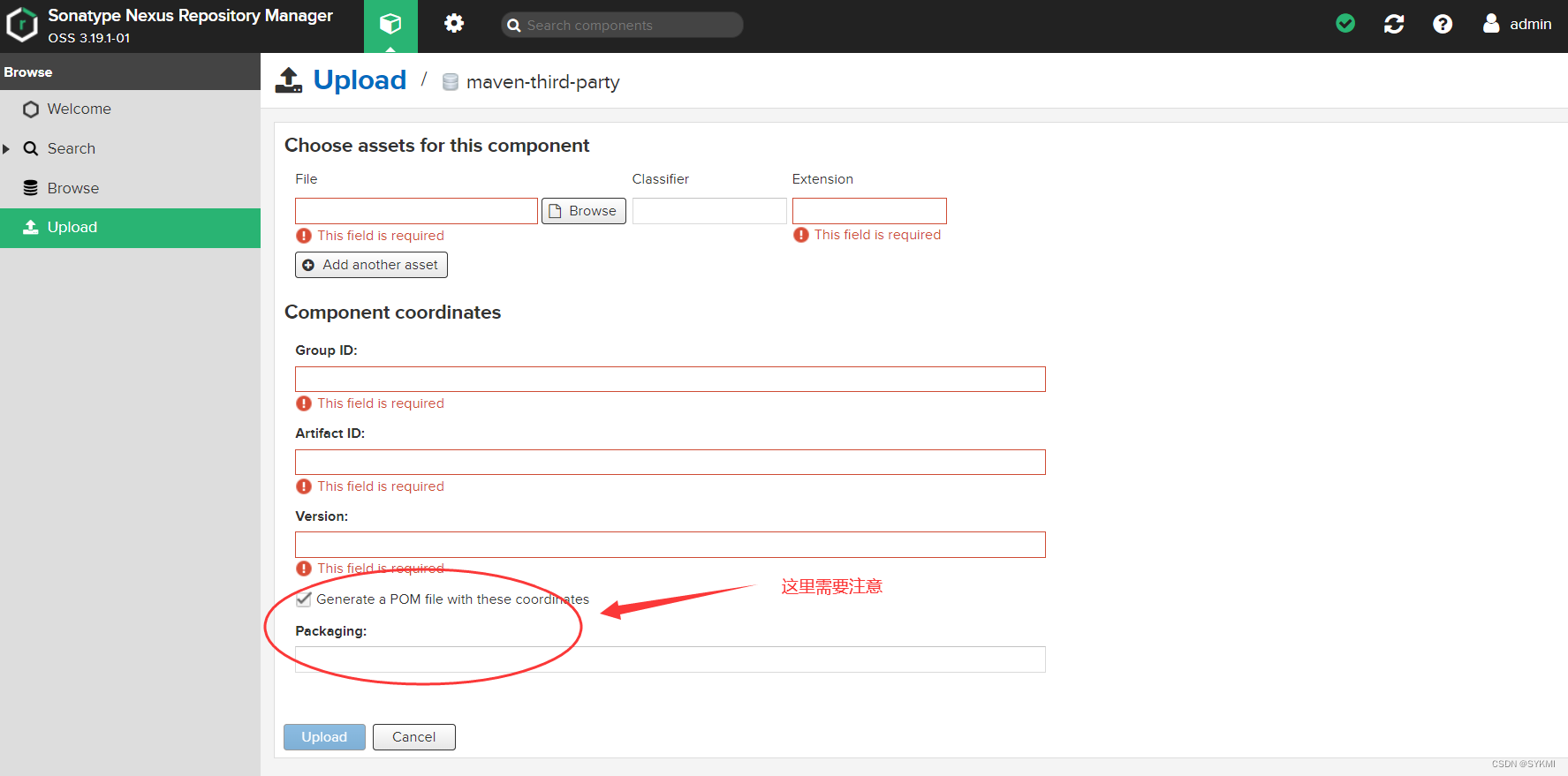This screenshot has width=1568, height=776.
Task: Click error icon under the Extension field
Action: click(x=801, y=235)
